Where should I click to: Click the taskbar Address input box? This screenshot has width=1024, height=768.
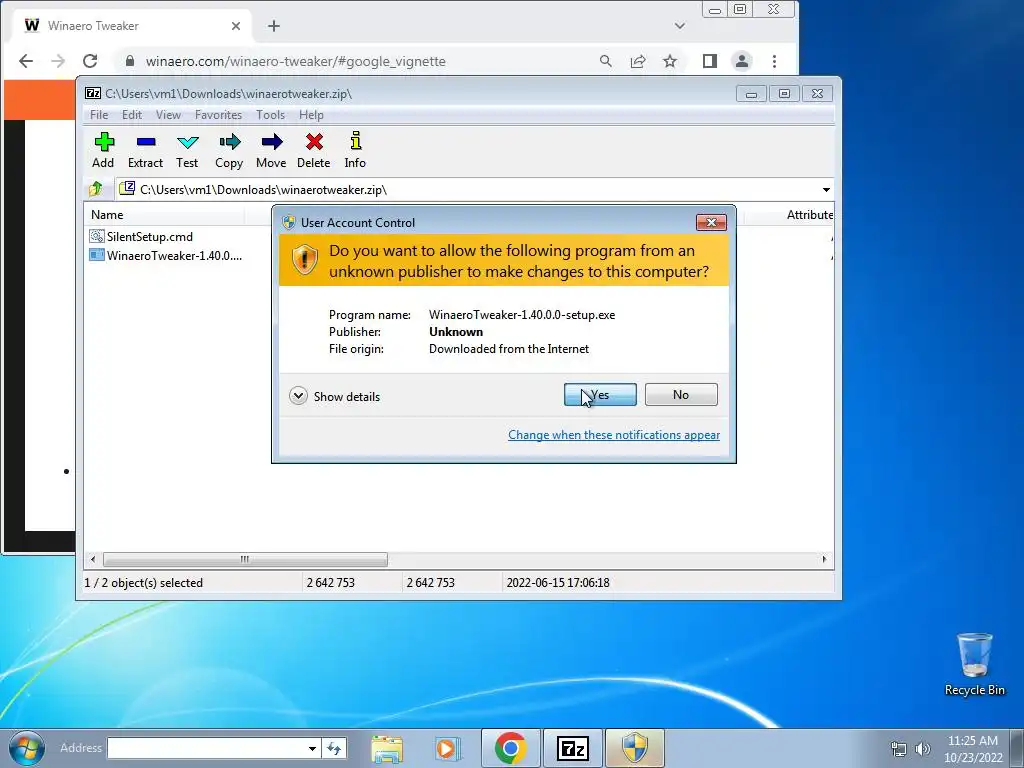click(x=206, y=748)
